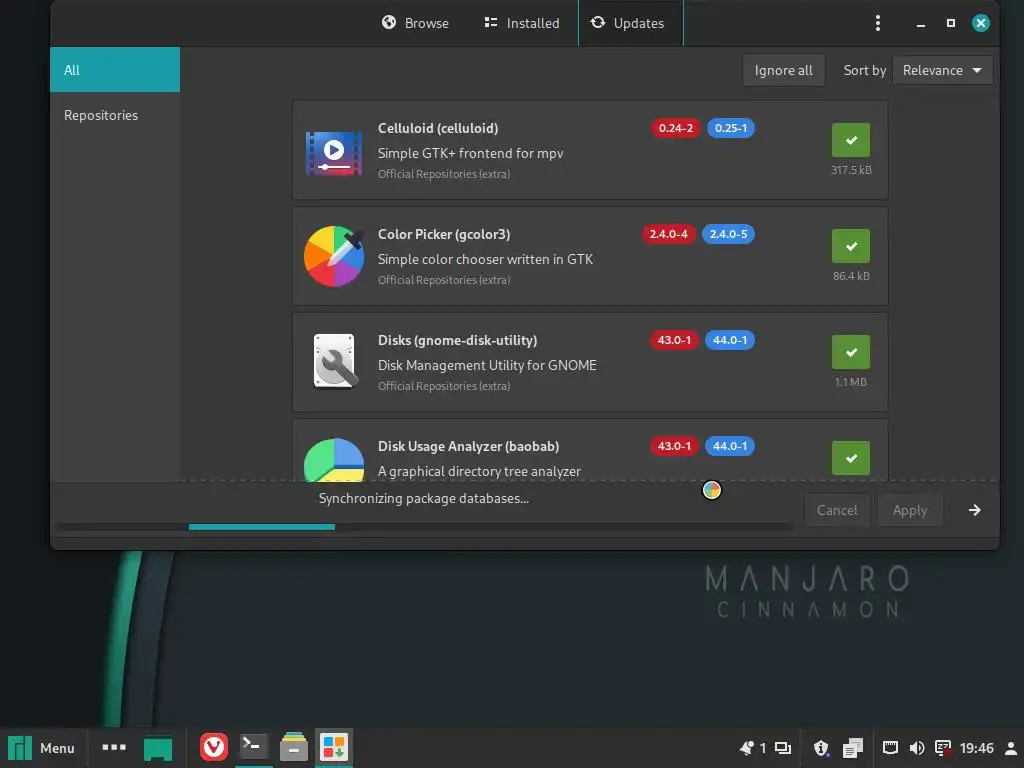Click the Cancel button
Screen dimensions: 1024x768
tap(837, 510)
